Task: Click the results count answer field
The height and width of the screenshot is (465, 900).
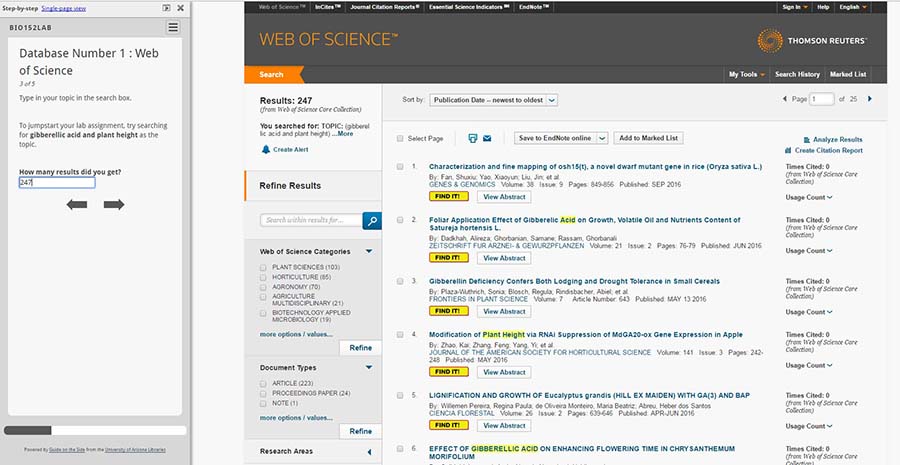Action: pos(57,183)
